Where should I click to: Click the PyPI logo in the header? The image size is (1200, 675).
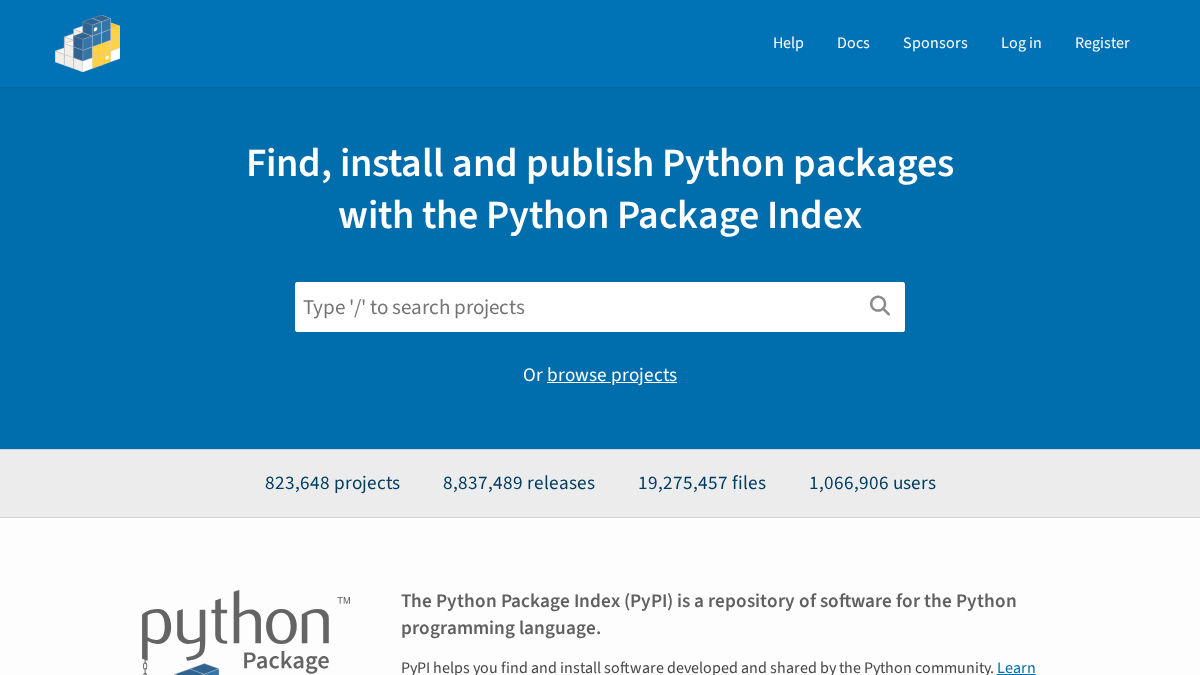[x=88, y=43]
